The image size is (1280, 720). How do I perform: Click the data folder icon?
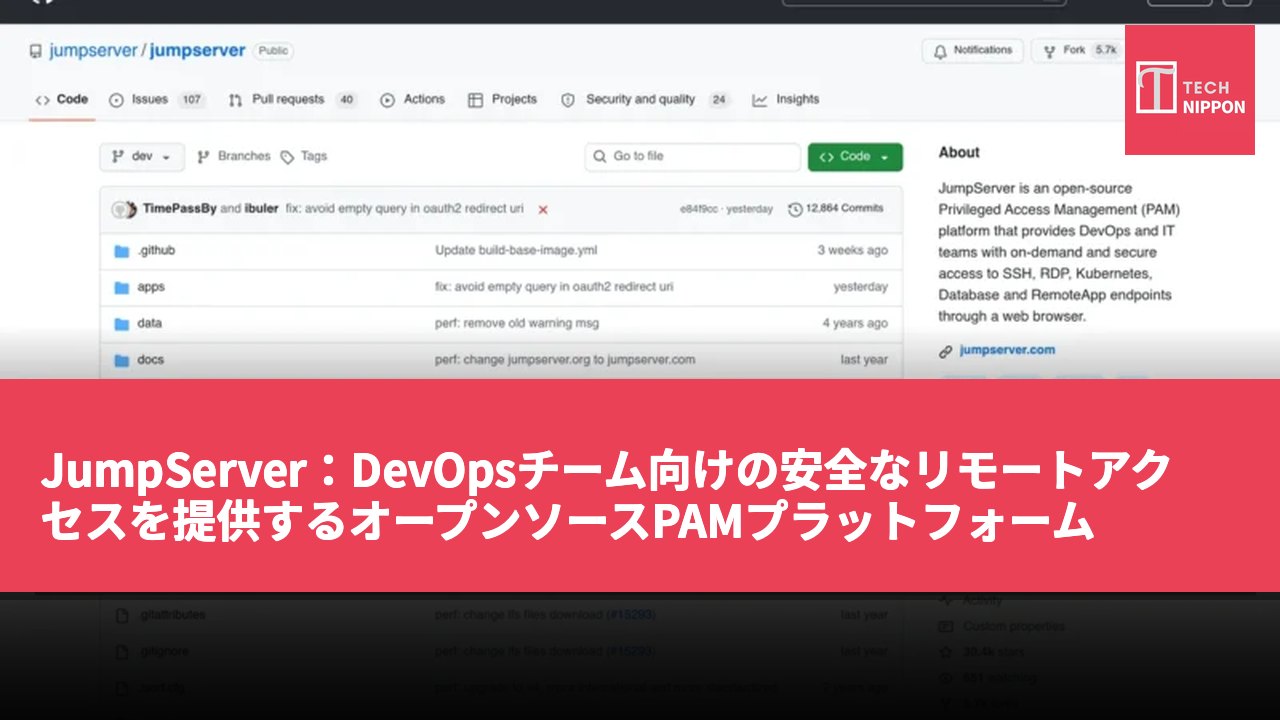click(122, 324)
